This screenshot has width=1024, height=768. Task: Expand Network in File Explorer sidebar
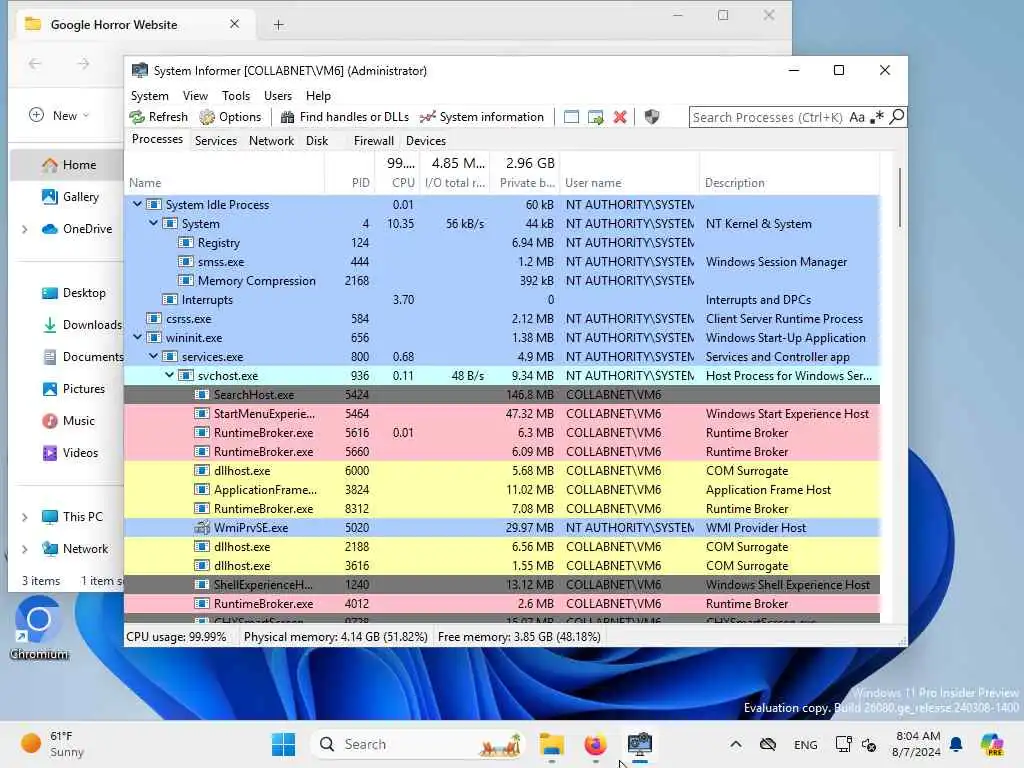[25, 549]
